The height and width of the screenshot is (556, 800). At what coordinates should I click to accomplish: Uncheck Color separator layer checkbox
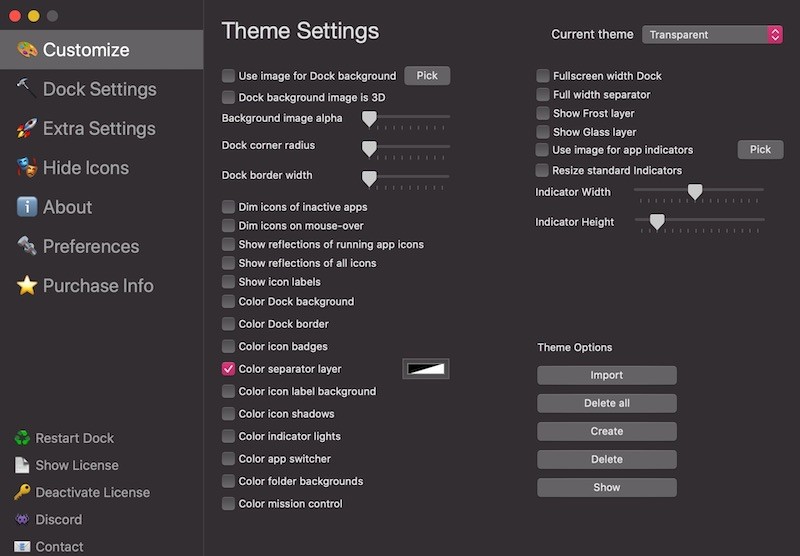coord(228,369)
